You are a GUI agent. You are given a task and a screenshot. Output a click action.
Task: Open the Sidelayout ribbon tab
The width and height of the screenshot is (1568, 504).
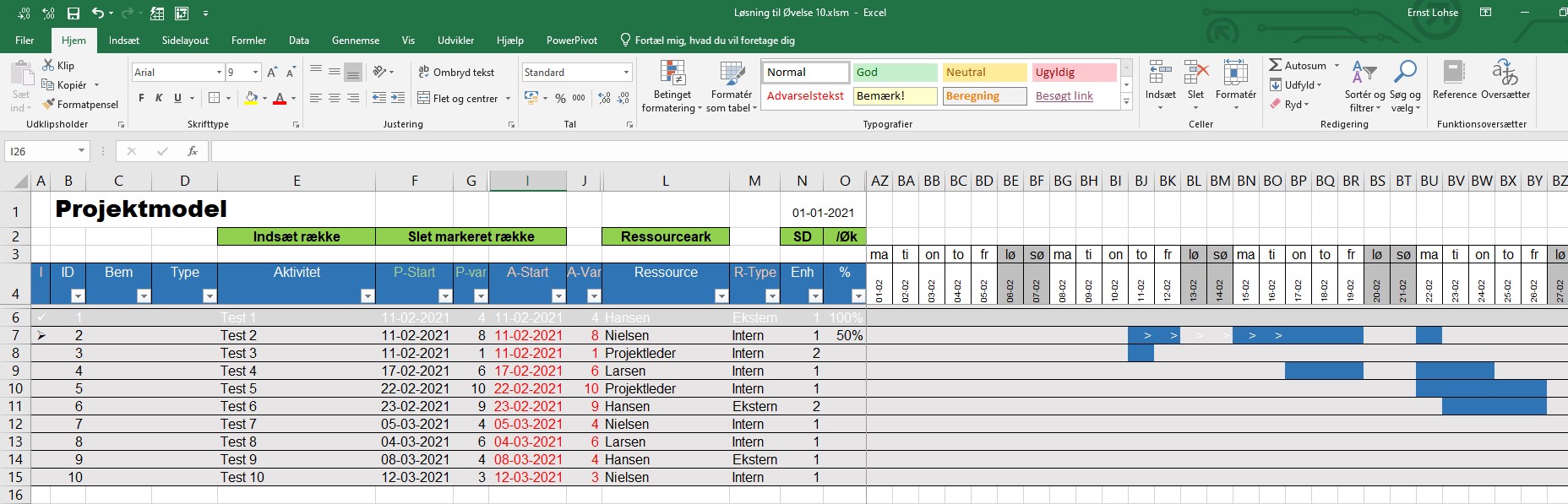pos(185,41)
